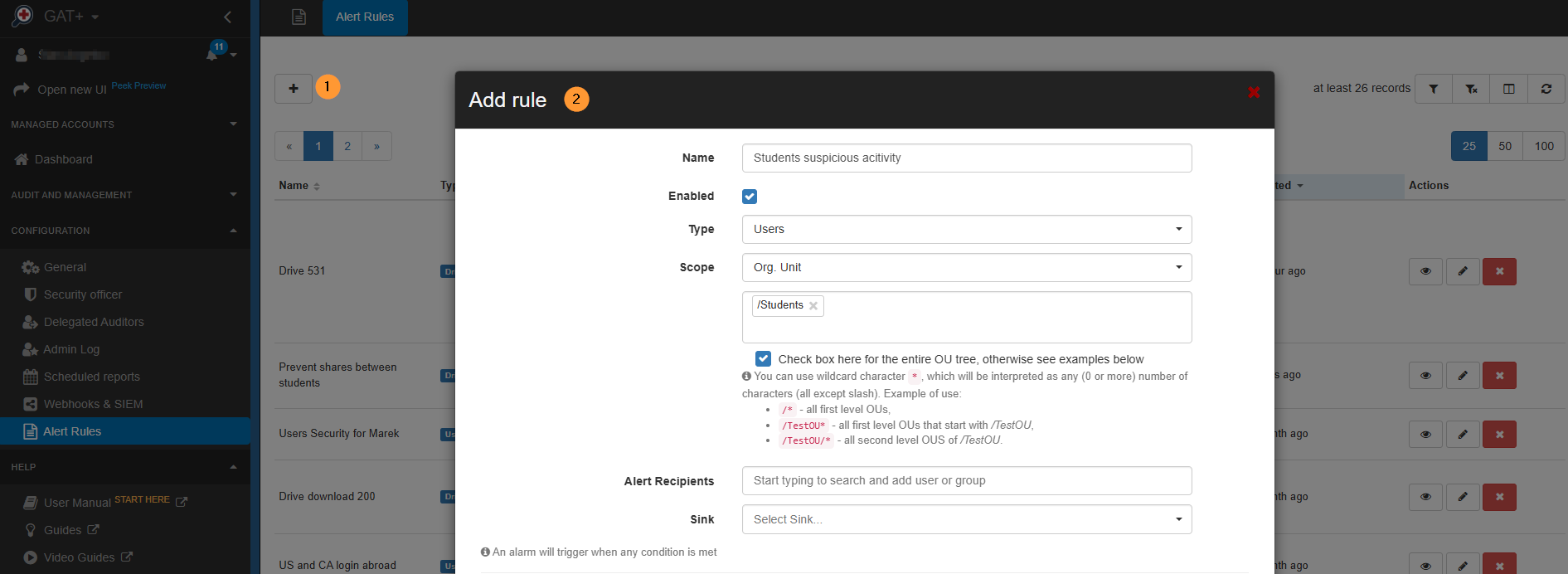The height and width of the screenshot is (574, 1568).
Task: Click the plus add rule button
Action: [x=294, y=88]
